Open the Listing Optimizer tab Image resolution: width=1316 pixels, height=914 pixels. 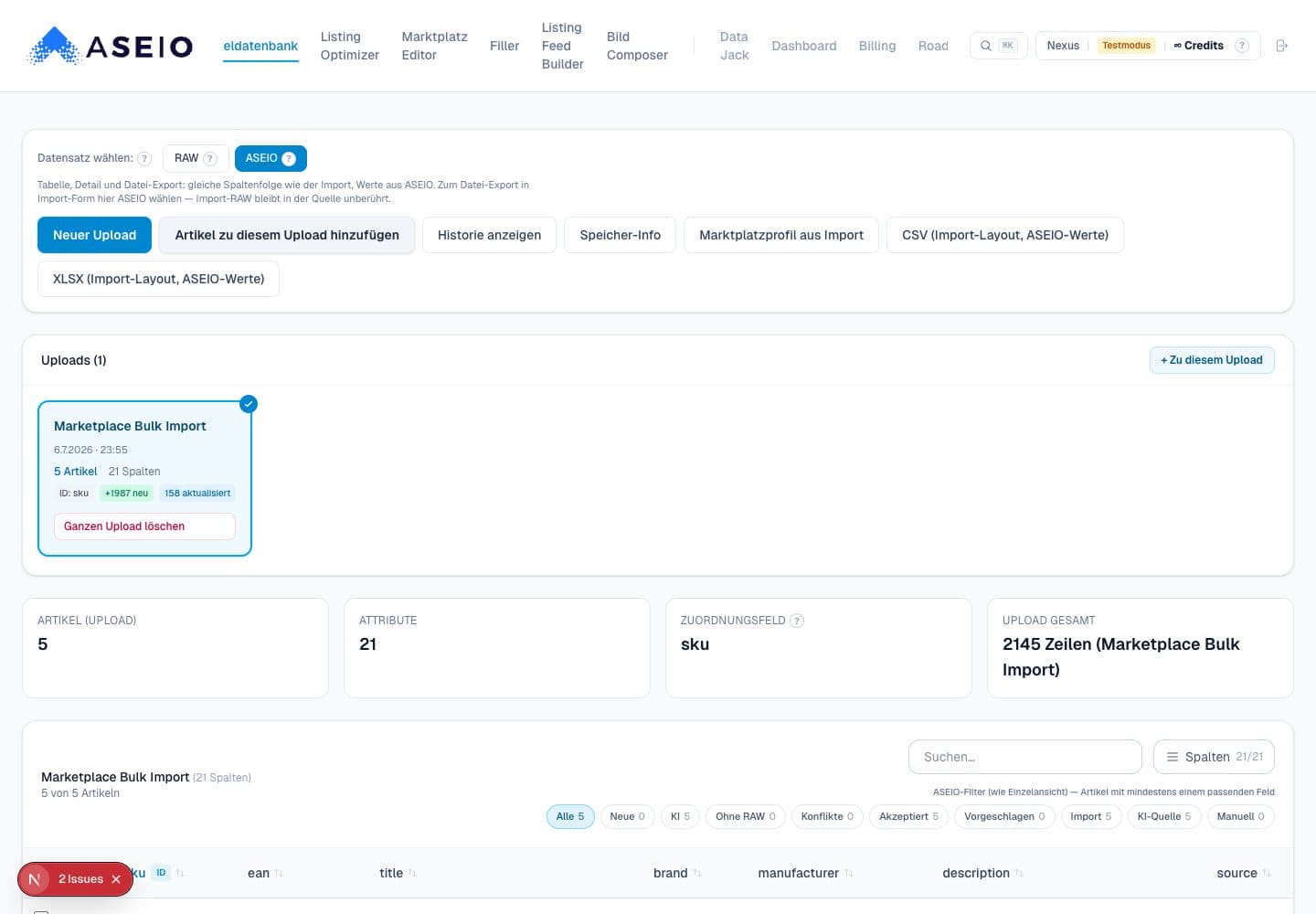pos(350,46)
